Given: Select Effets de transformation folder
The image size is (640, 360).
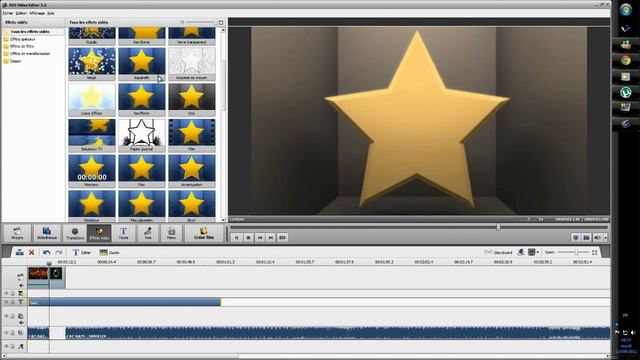Looking at the screenshot, I should [30, 54].
